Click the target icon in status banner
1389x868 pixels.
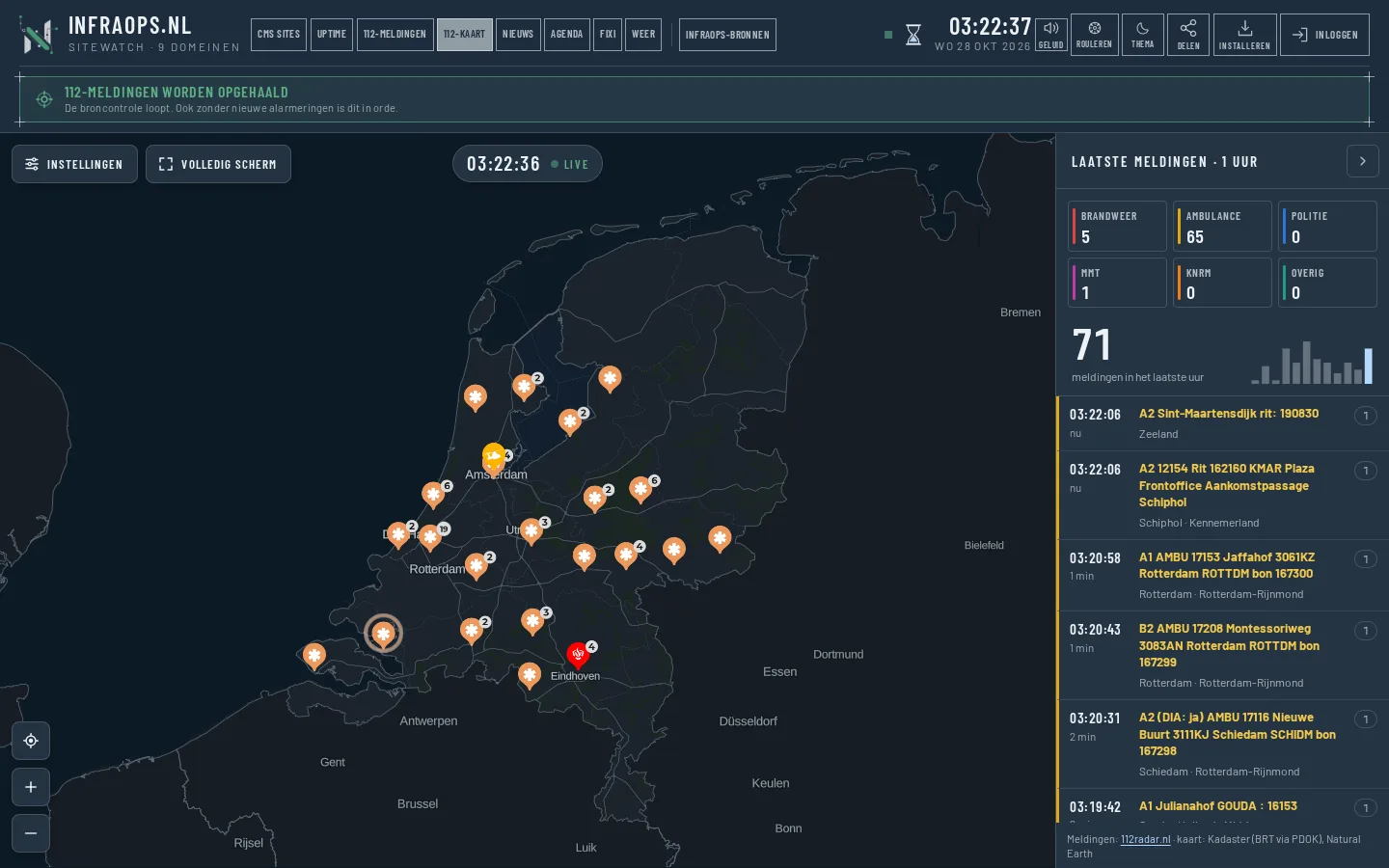coord(44,99)
